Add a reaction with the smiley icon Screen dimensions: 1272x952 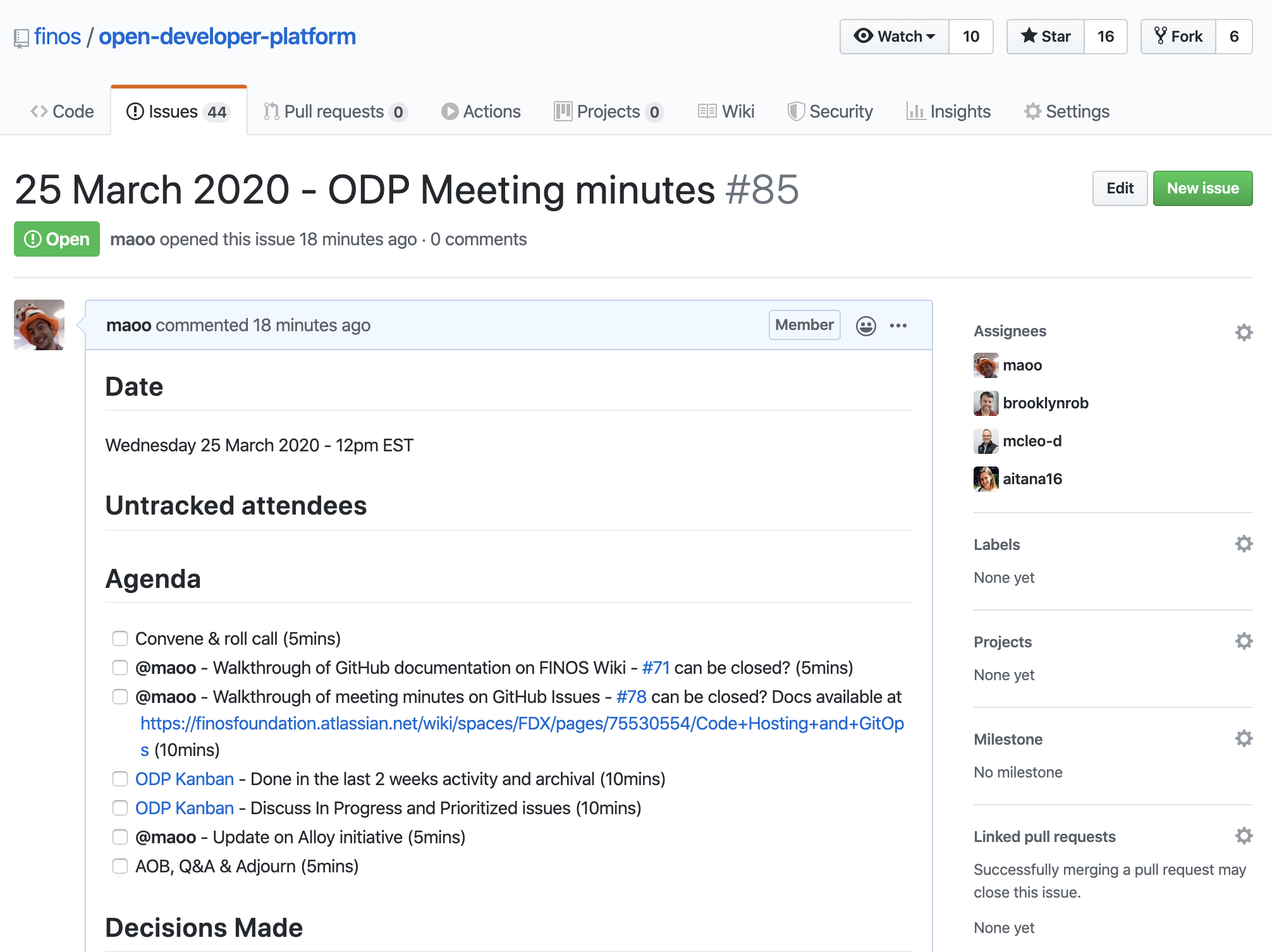865,325
